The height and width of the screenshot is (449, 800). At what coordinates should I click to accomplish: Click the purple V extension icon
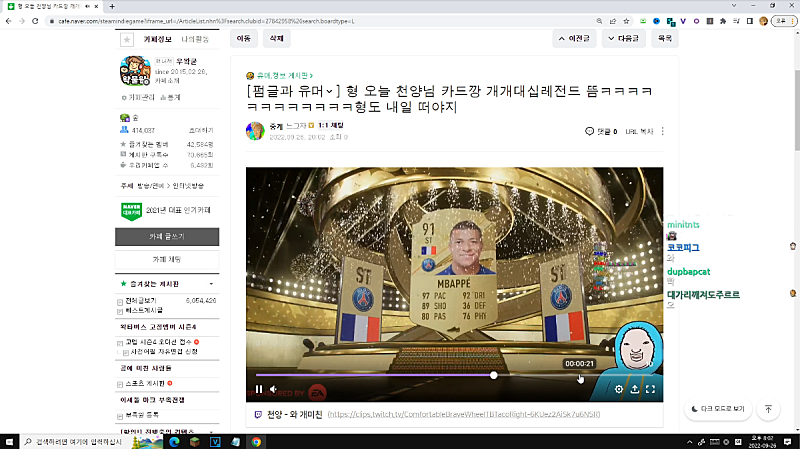tap(683, 21)
